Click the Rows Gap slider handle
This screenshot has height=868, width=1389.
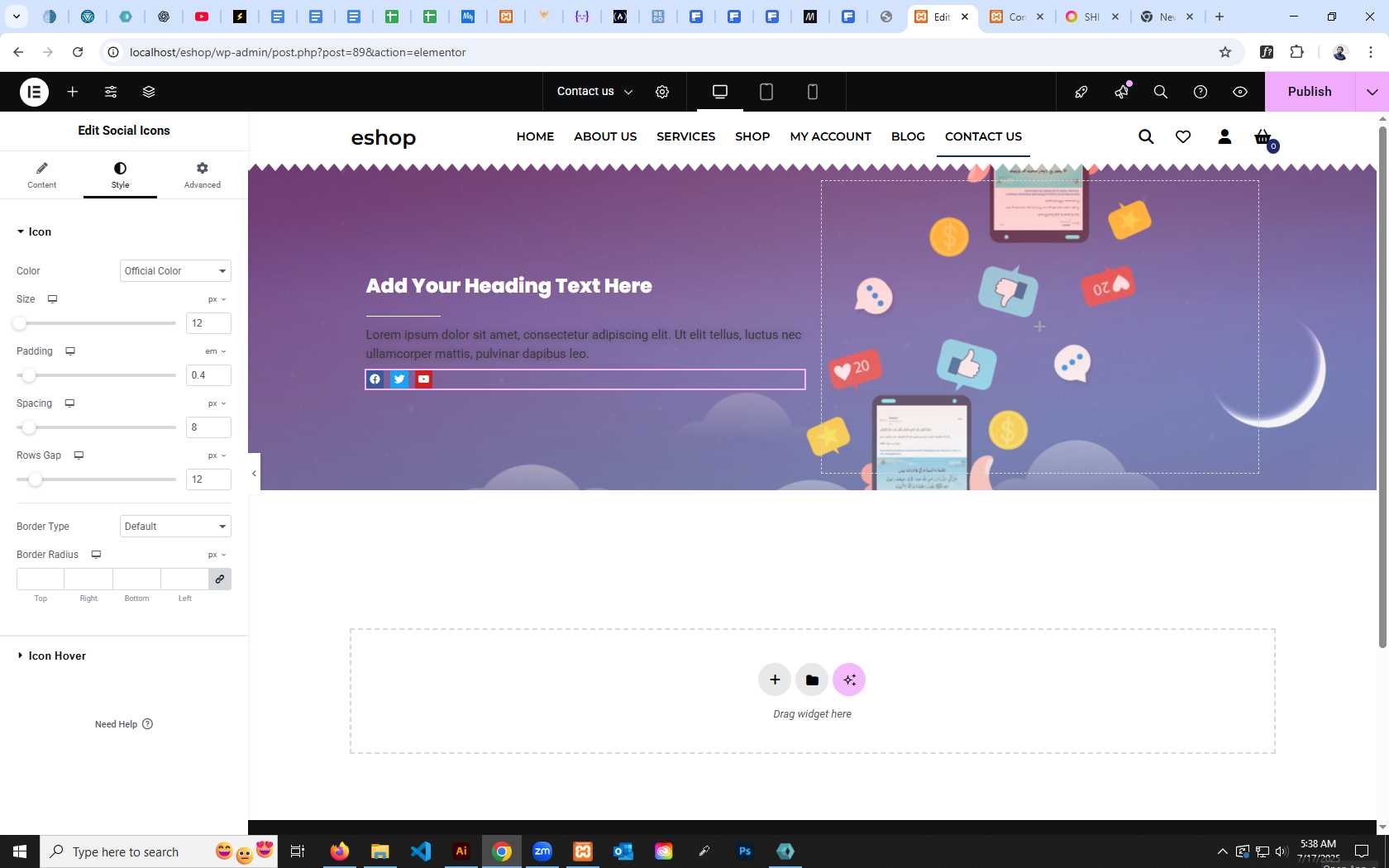coord(35,479)
